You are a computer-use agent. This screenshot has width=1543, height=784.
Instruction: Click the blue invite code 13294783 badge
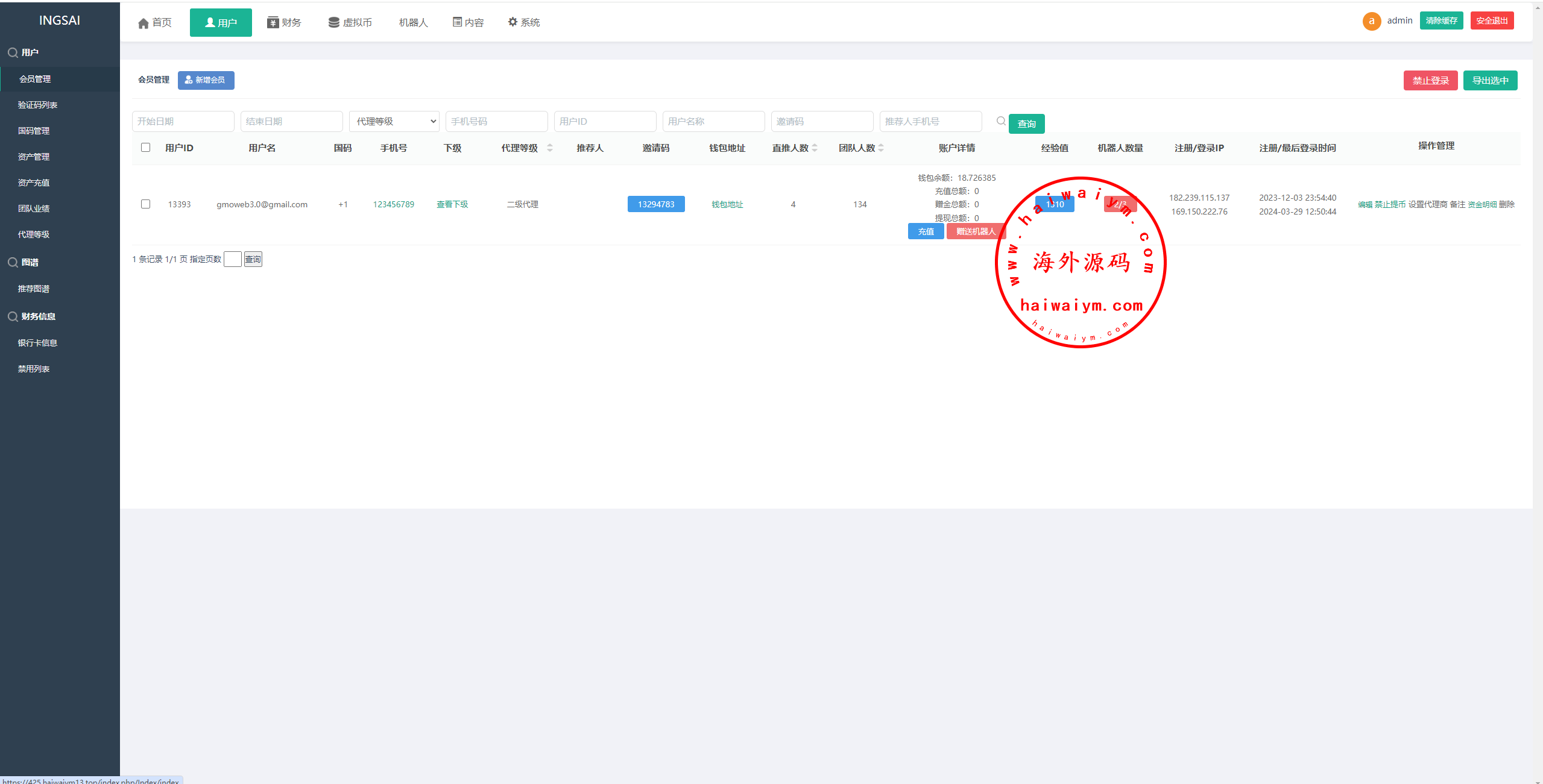point(655,204)
